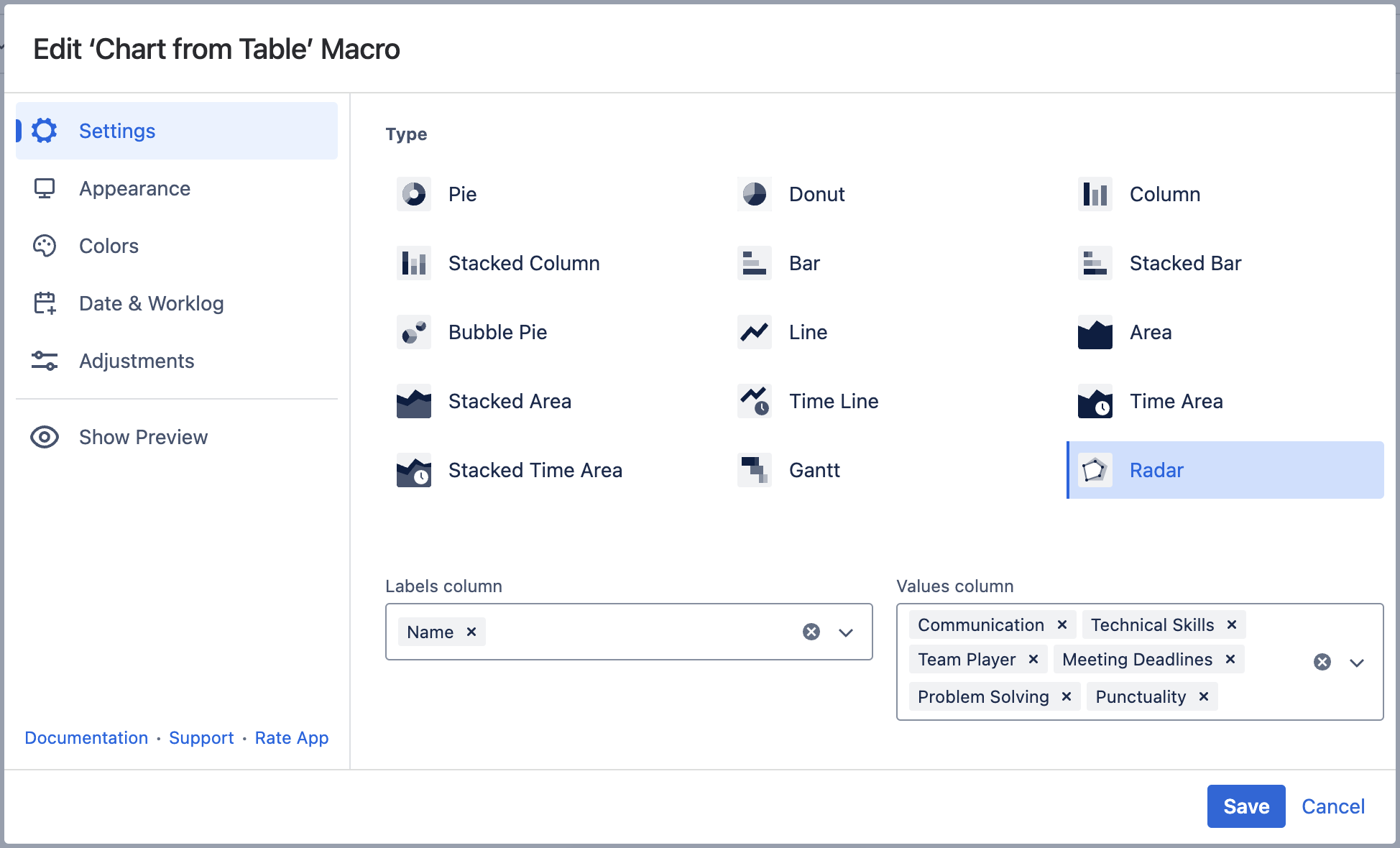Click inside the Labels column field
The image size is (1400, 848).
tap(640, 632)
